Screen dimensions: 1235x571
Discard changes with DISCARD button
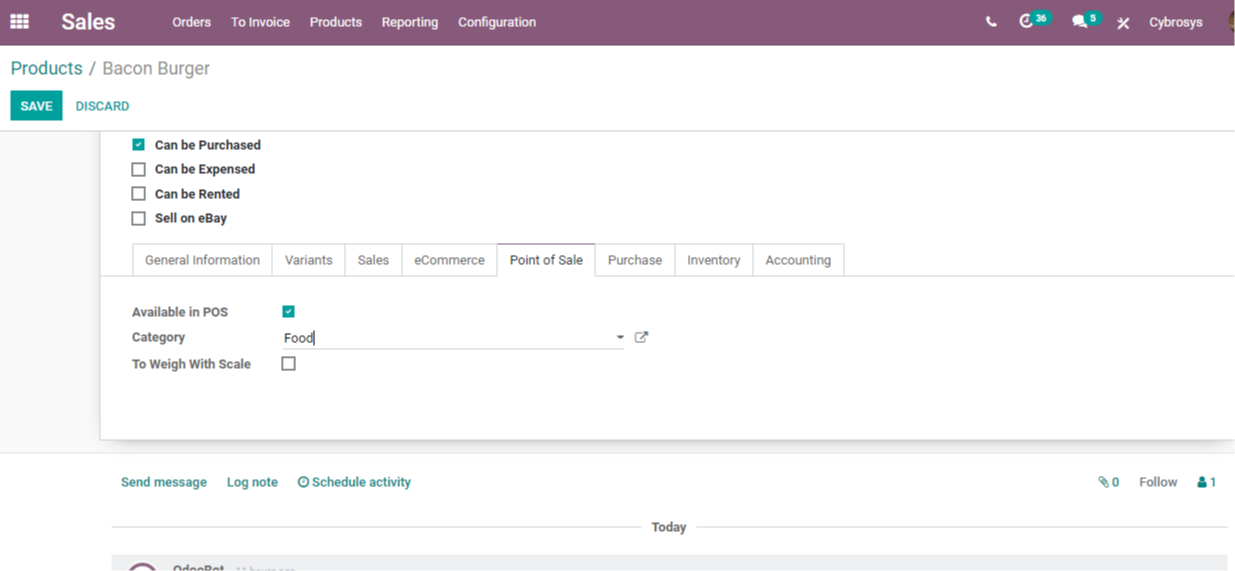(x=102, y=106)
